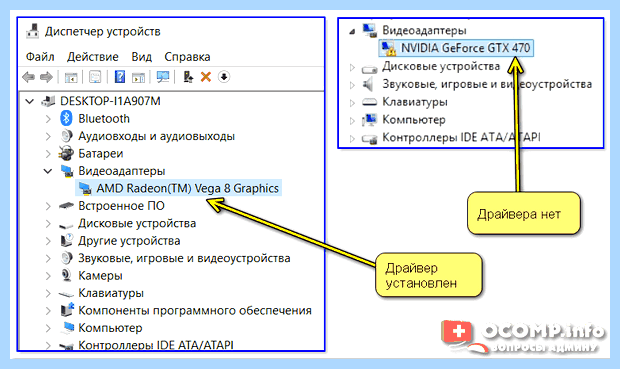Click the warning-marked icon beside NVIDIA GeForce GTX 470

point(388,48)
